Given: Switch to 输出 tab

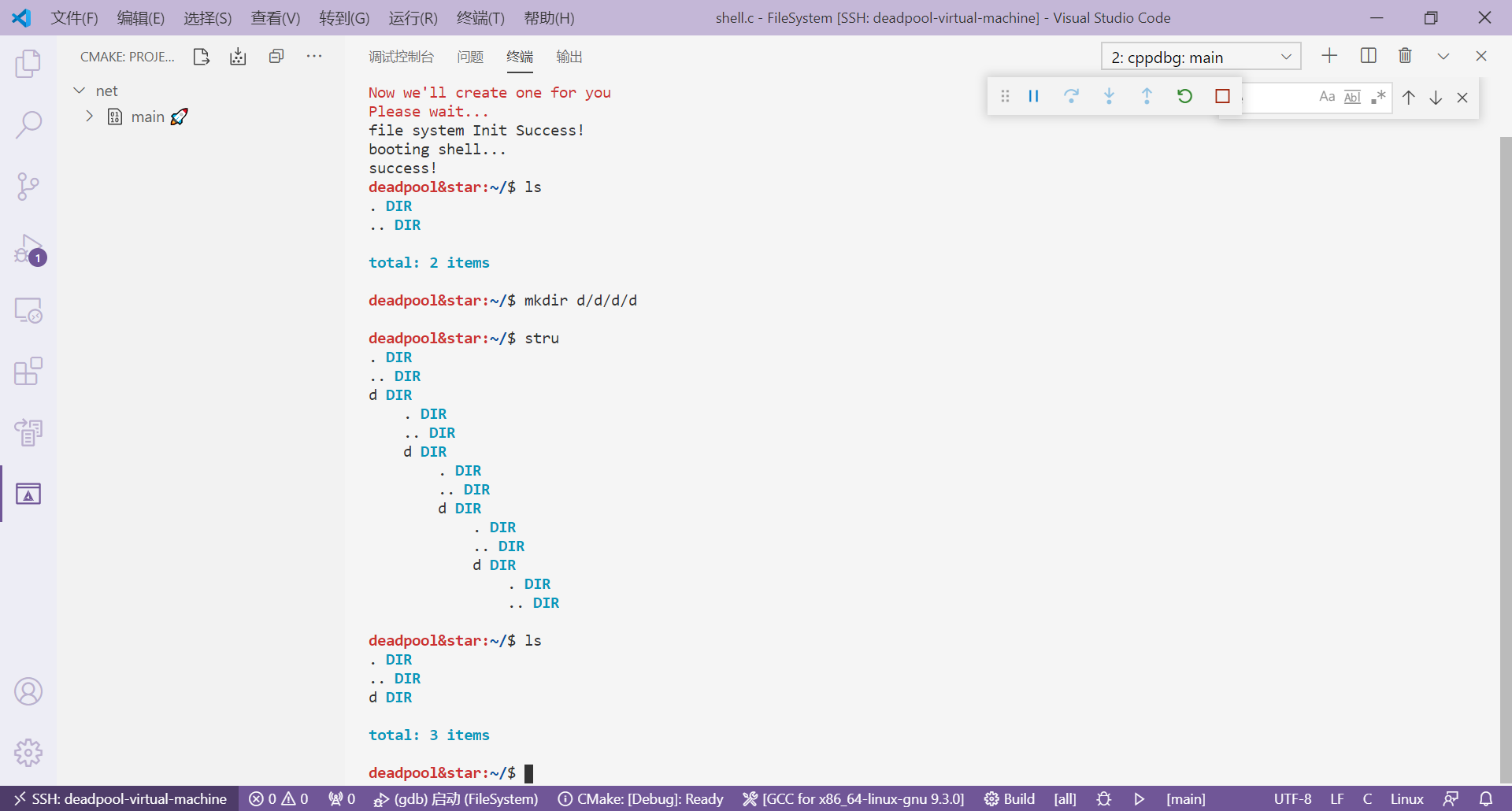Looking at the screenshot, I should tap(569, 57).
